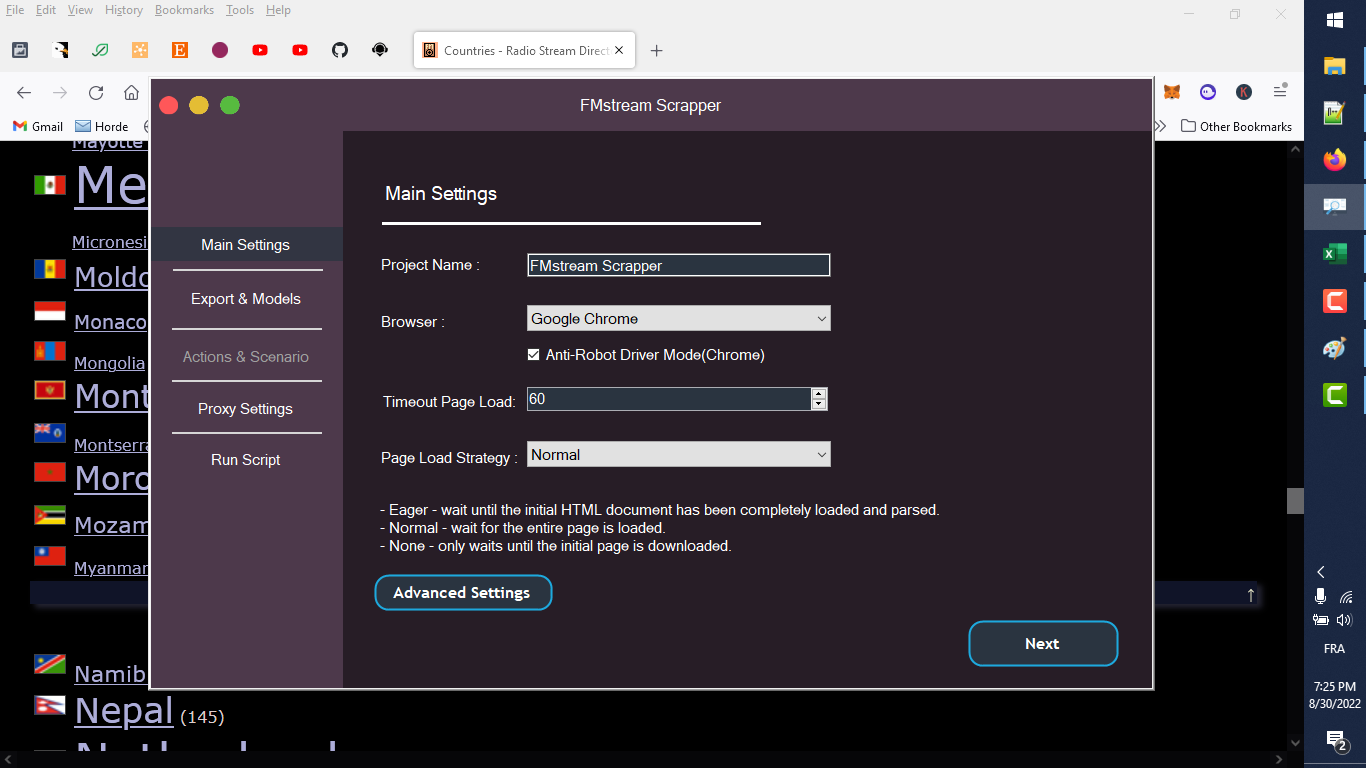Click the browser back arrow
Screen dimensions: 1366x768
pyautogui.click(x=23, y=92)
